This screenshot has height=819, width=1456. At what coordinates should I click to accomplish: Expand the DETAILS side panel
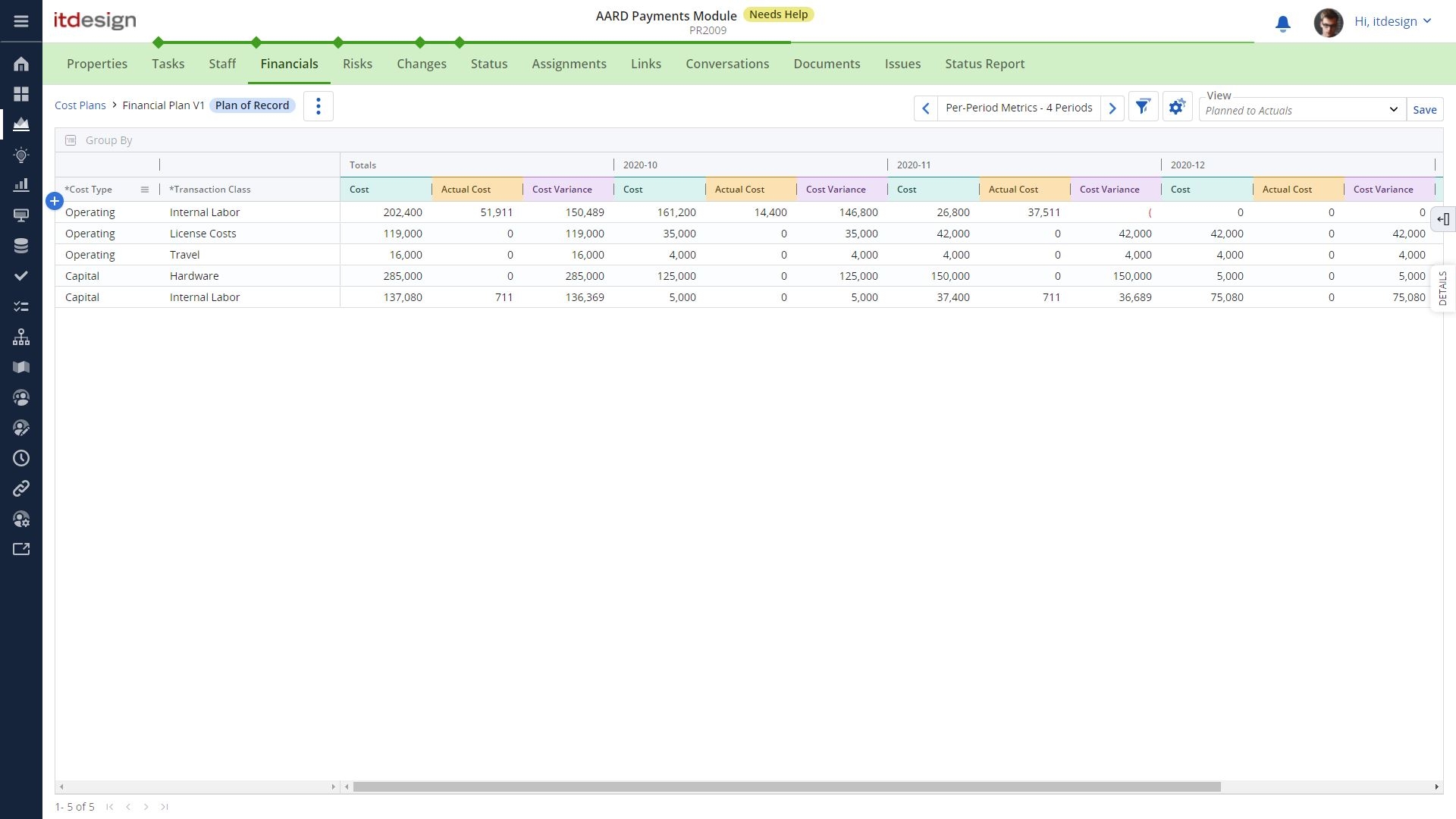tap(1442, 288)
